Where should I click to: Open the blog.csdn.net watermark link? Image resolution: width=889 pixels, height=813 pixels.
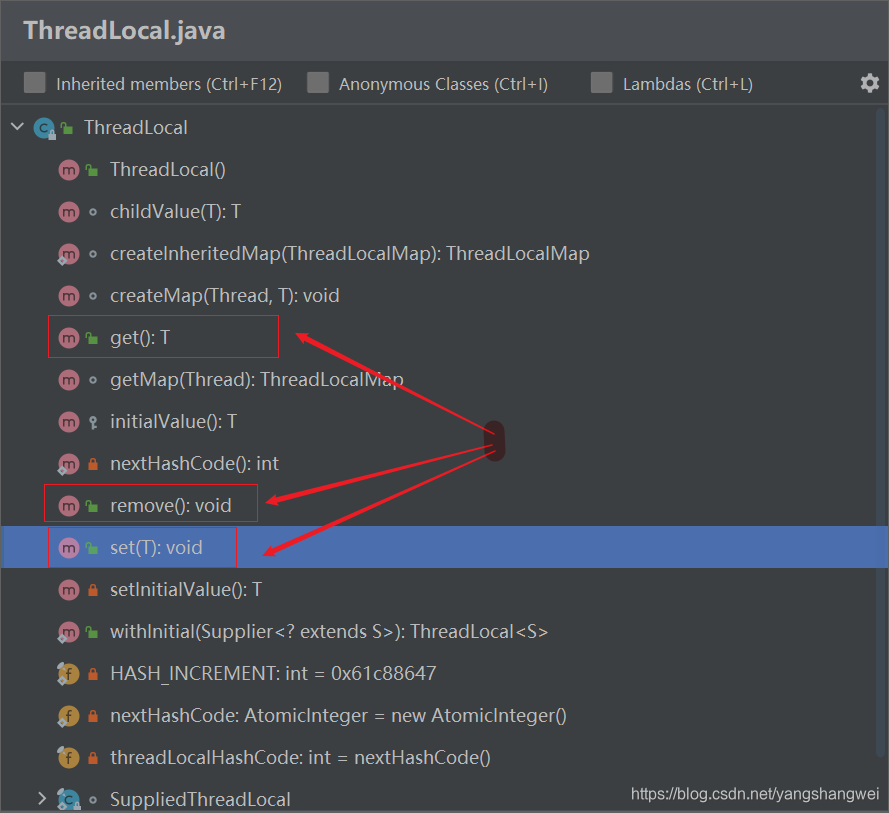[x=754, y=792]
